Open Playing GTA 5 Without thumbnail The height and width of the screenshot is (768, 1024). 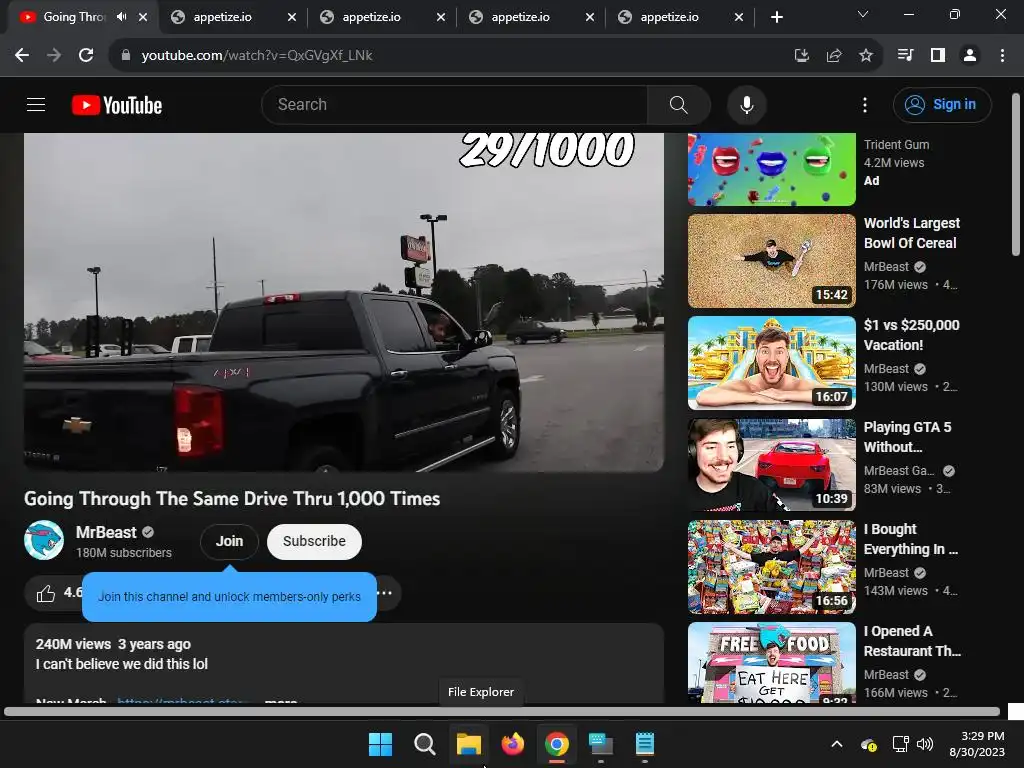771,465
